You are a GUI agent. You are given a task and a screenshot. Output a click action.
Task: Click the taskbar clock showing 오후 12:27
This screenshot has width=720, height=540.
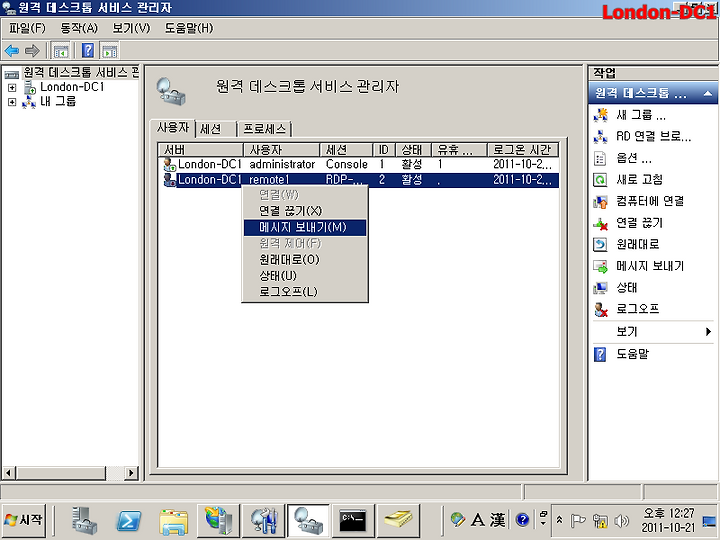point(669,521)
